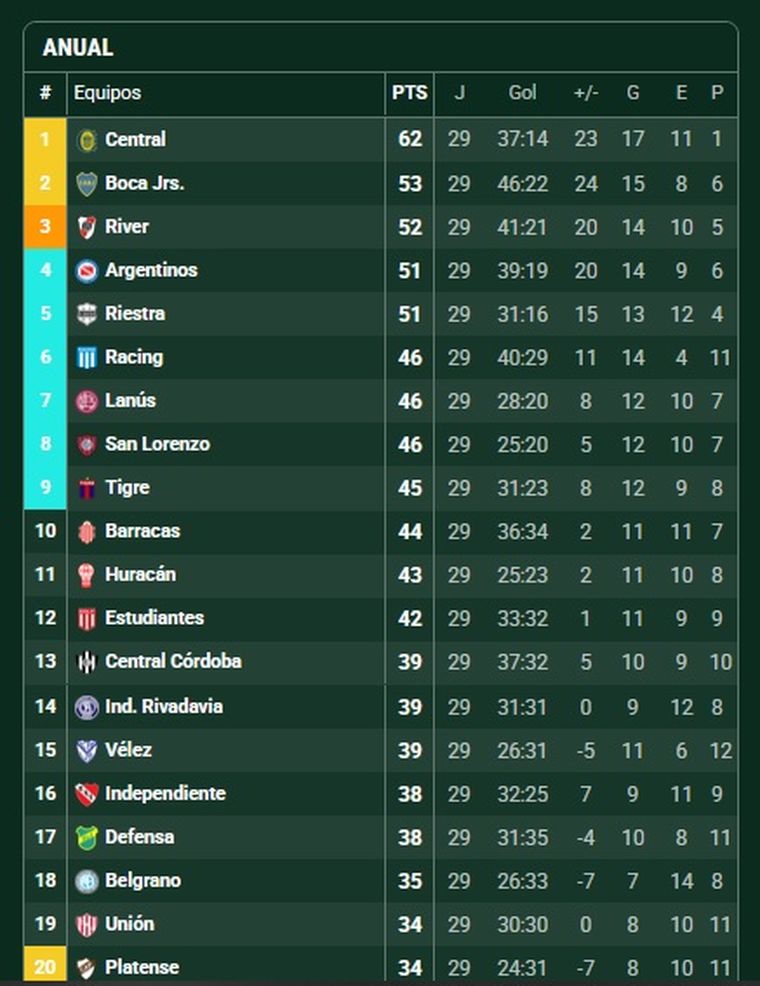Viewport: 760px width, 986px height.
Task: Click the Racing striped crest icon
Action: point(87,358)
